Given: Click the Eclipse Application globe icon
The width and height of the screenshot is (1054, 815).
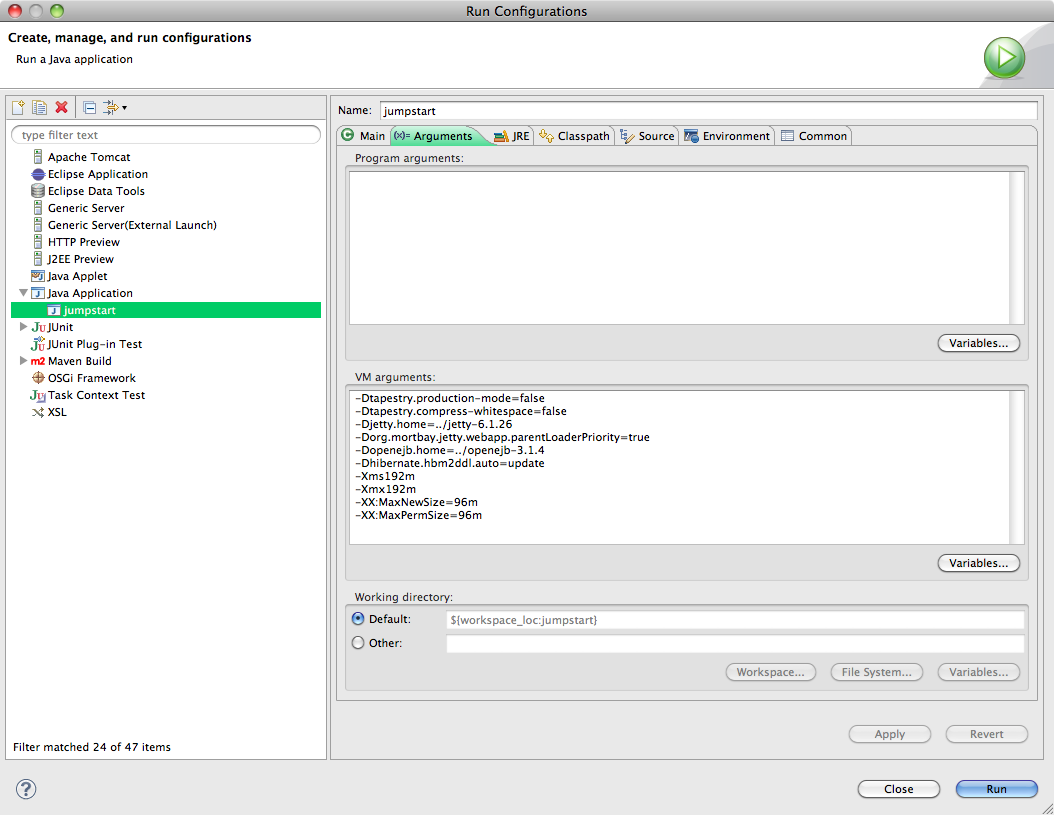Looking at the screenshot, I should [x=38, y=174].
